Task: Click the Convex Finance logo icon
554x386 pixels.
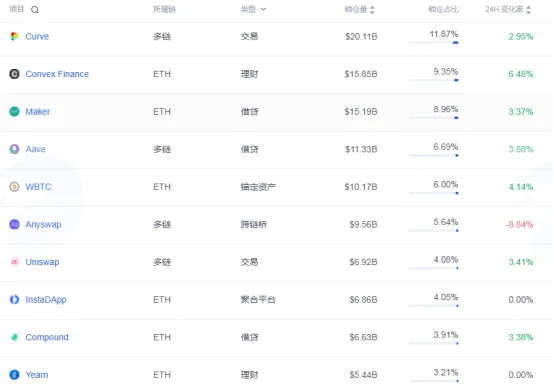Action: coord(14,74)
